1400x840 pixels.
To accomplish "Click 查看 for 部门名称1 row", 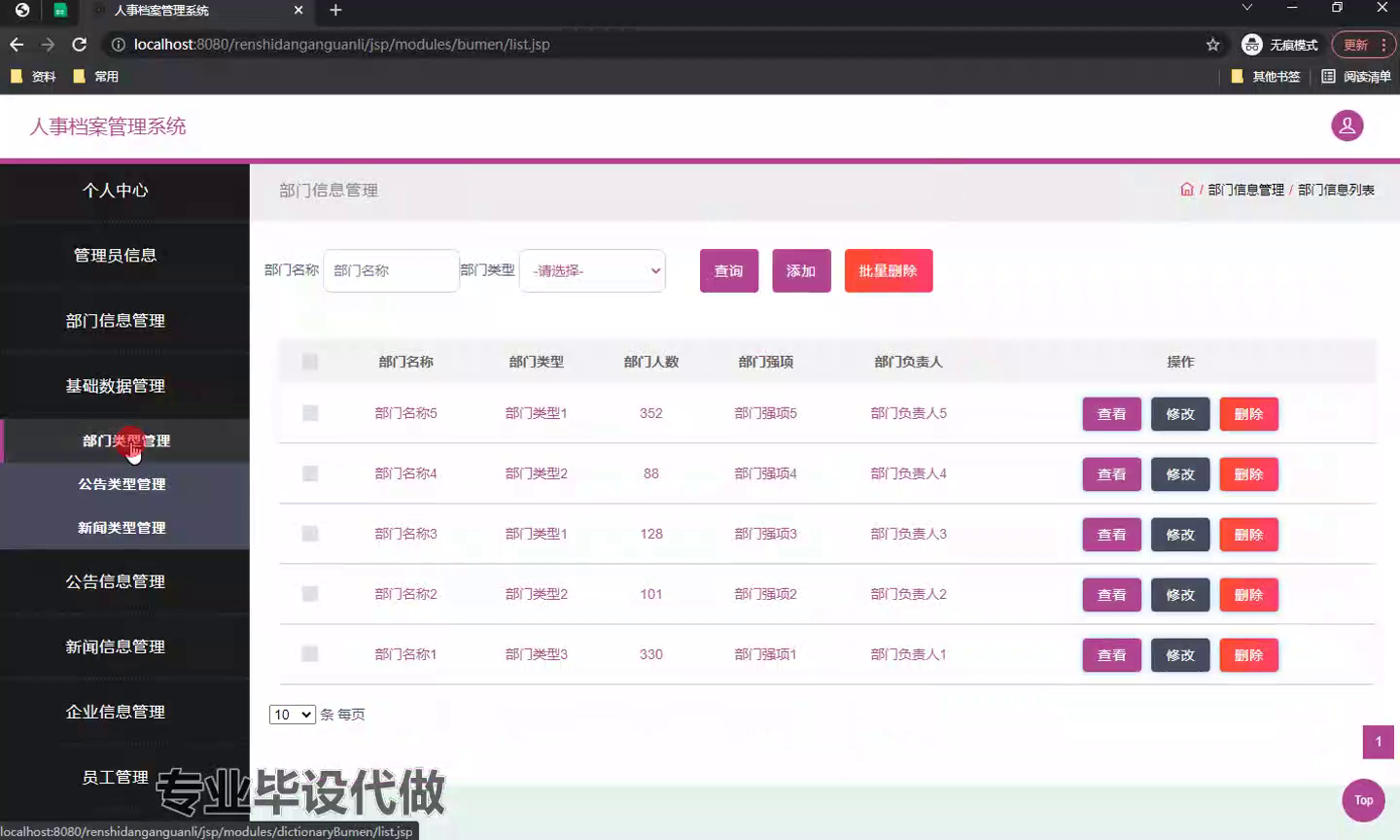I will click(1112, 655).
